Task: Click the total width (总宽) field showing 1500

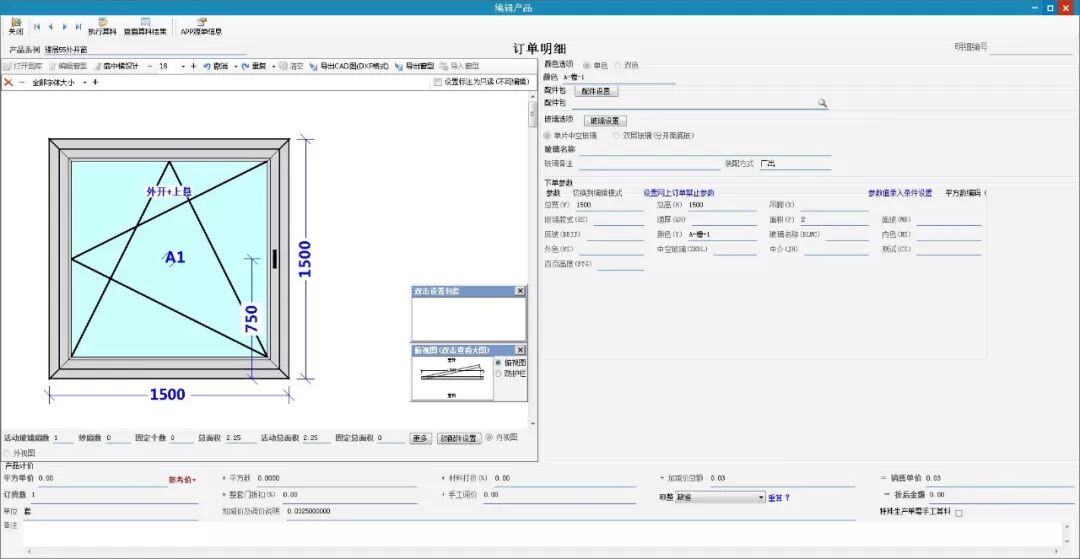Action: (x=608, y=205)
